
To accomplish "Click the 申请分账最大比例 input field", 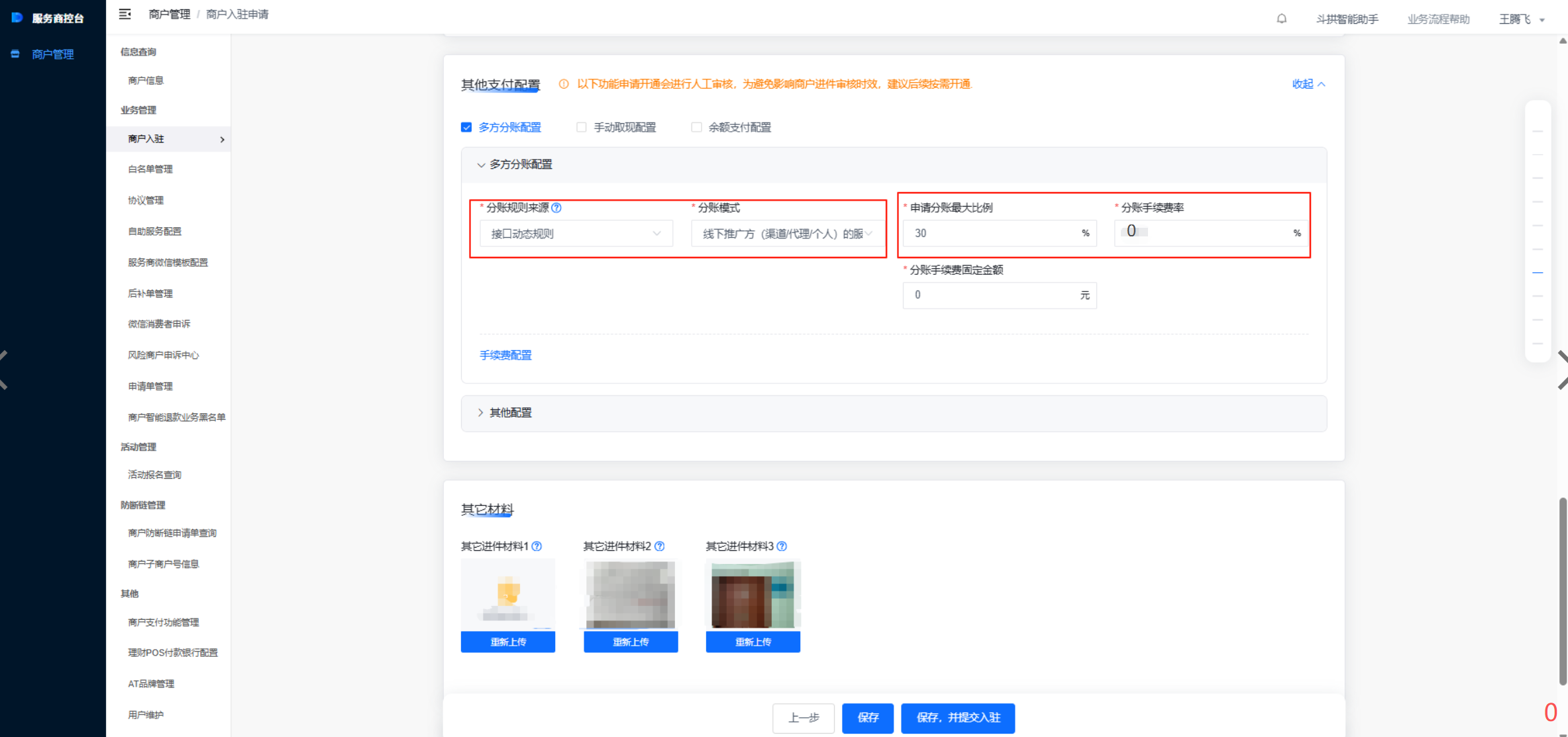I will [x=1000, y=233].
